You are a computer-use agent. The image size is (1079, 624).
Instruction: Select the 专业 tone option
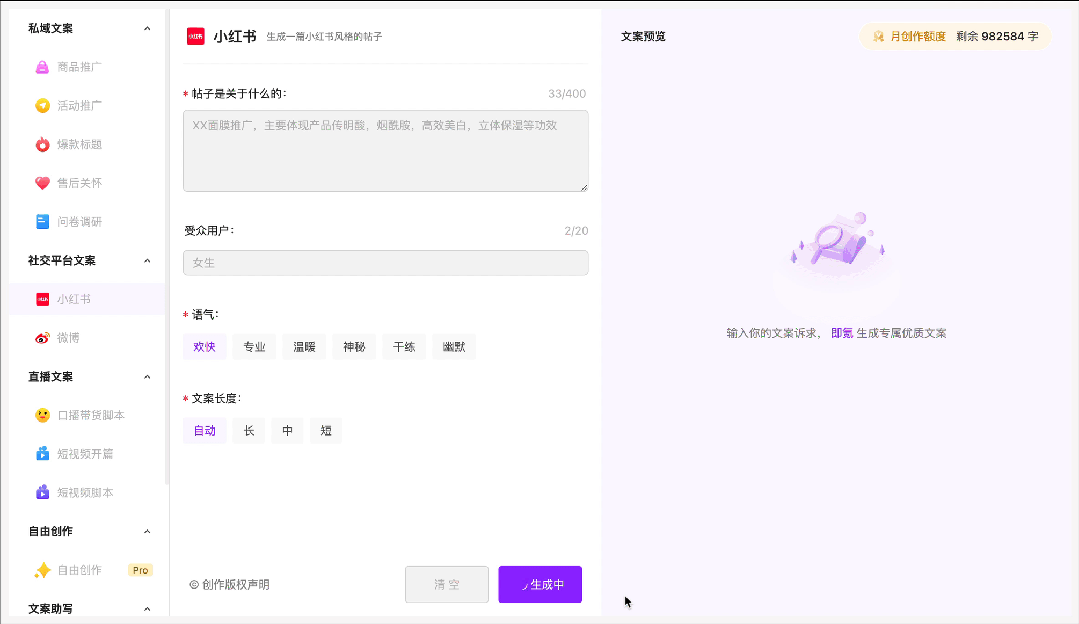pos(253,346)
